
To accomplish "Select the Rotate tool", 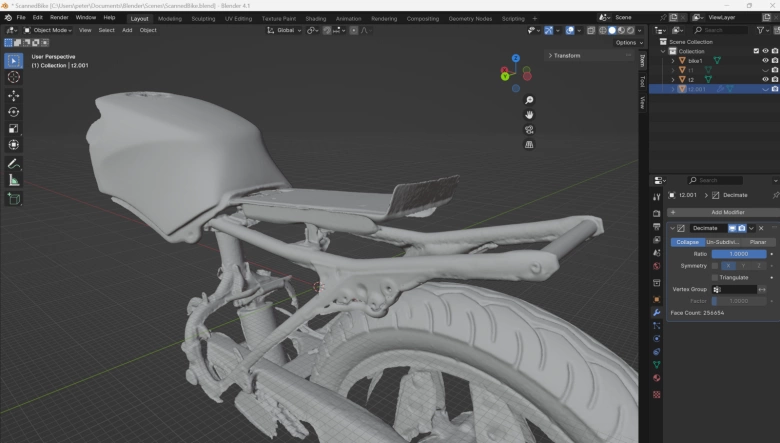I will point(14,112).
